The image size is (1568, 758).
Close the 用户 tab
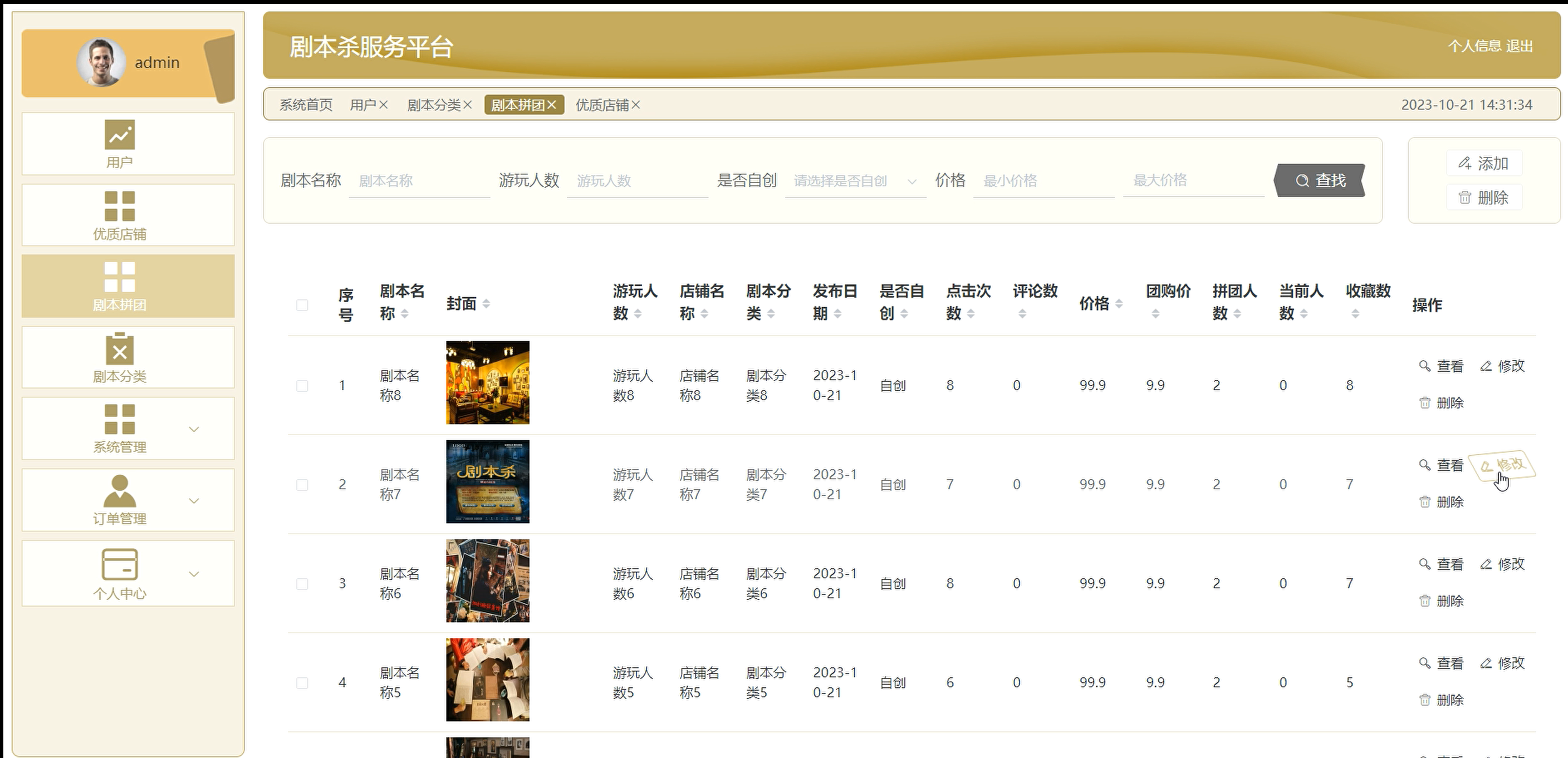(x=384, y=105)
